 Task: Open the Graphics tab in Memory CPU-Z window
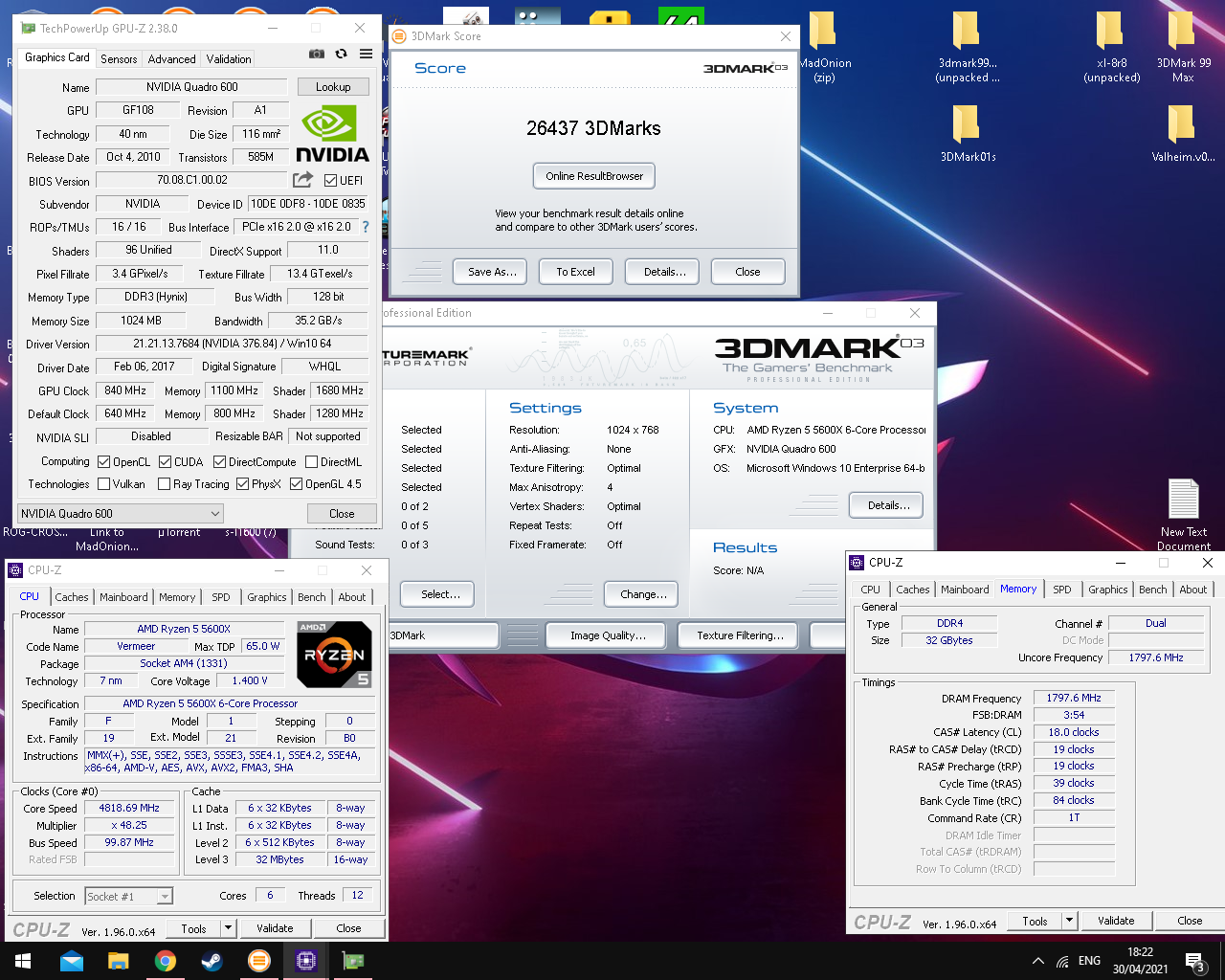[1107, 590]
